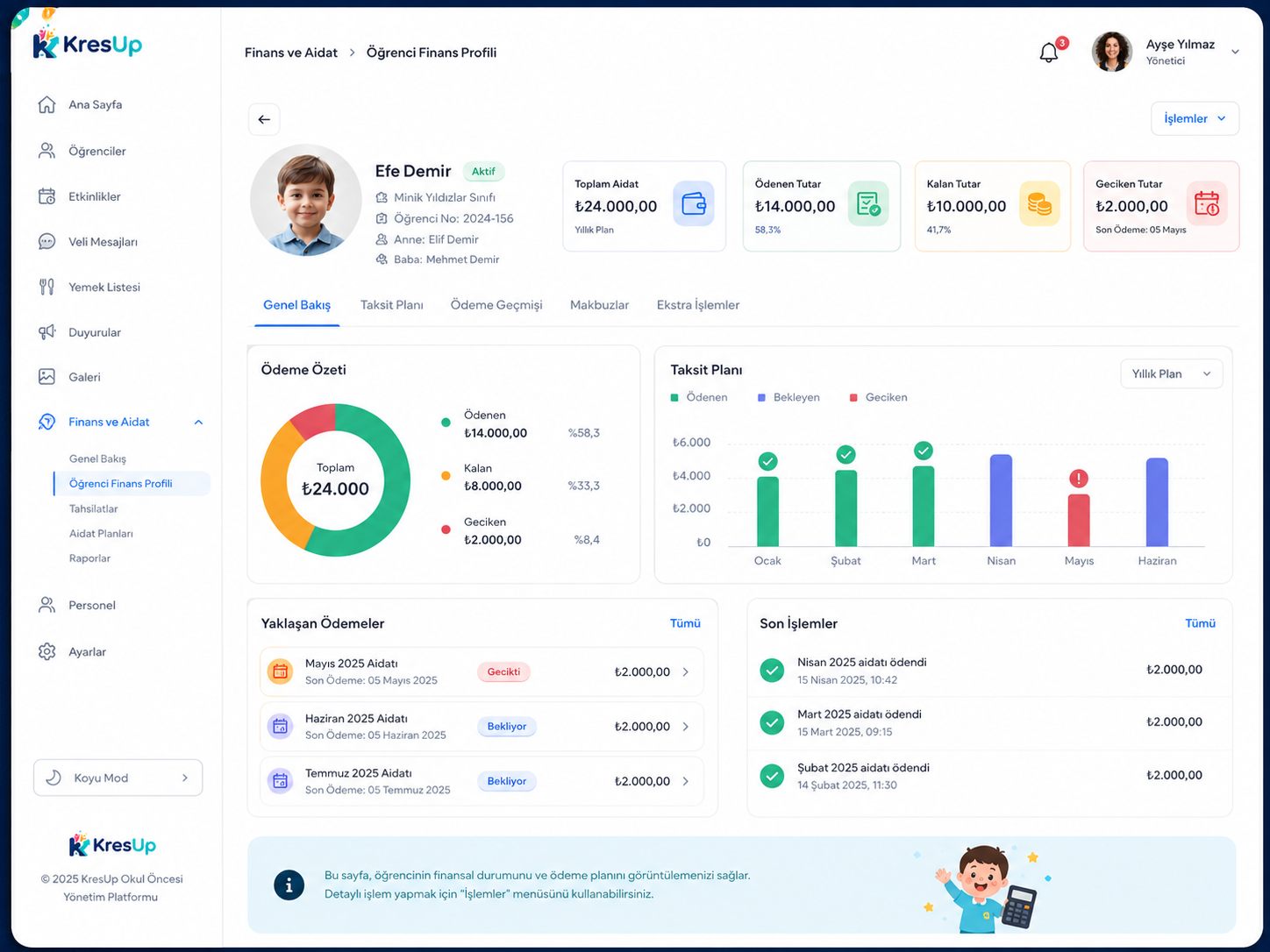The width and height of the screenshot is (1270, 952).
Task: Click the Ödenen Tutar receipt icon
Action: click(868, 203)
